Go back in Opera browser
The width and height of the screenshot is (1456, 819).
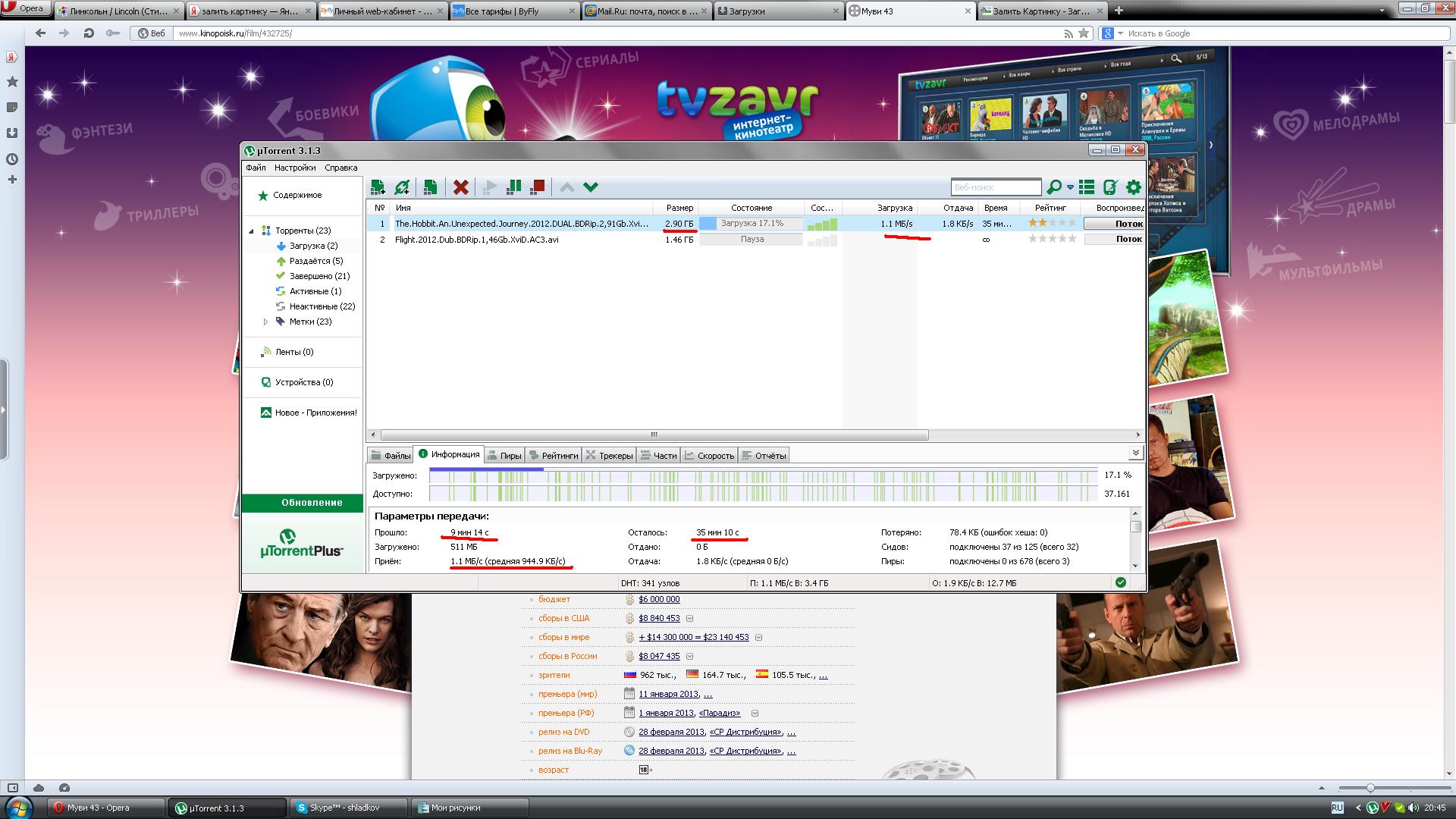pos(41,33)
